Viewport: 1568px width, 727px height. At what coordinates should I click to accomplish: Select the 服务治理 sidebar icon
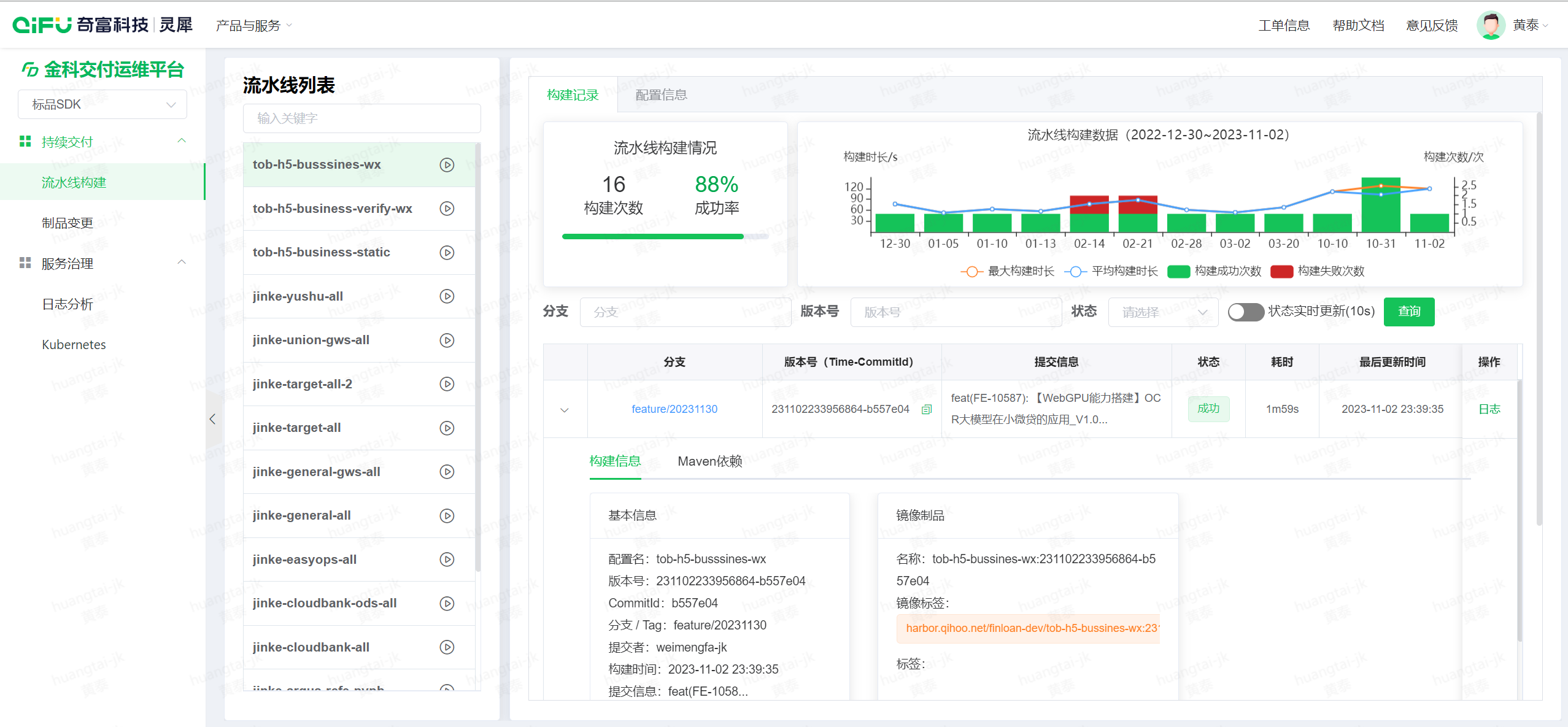(25, 263)
